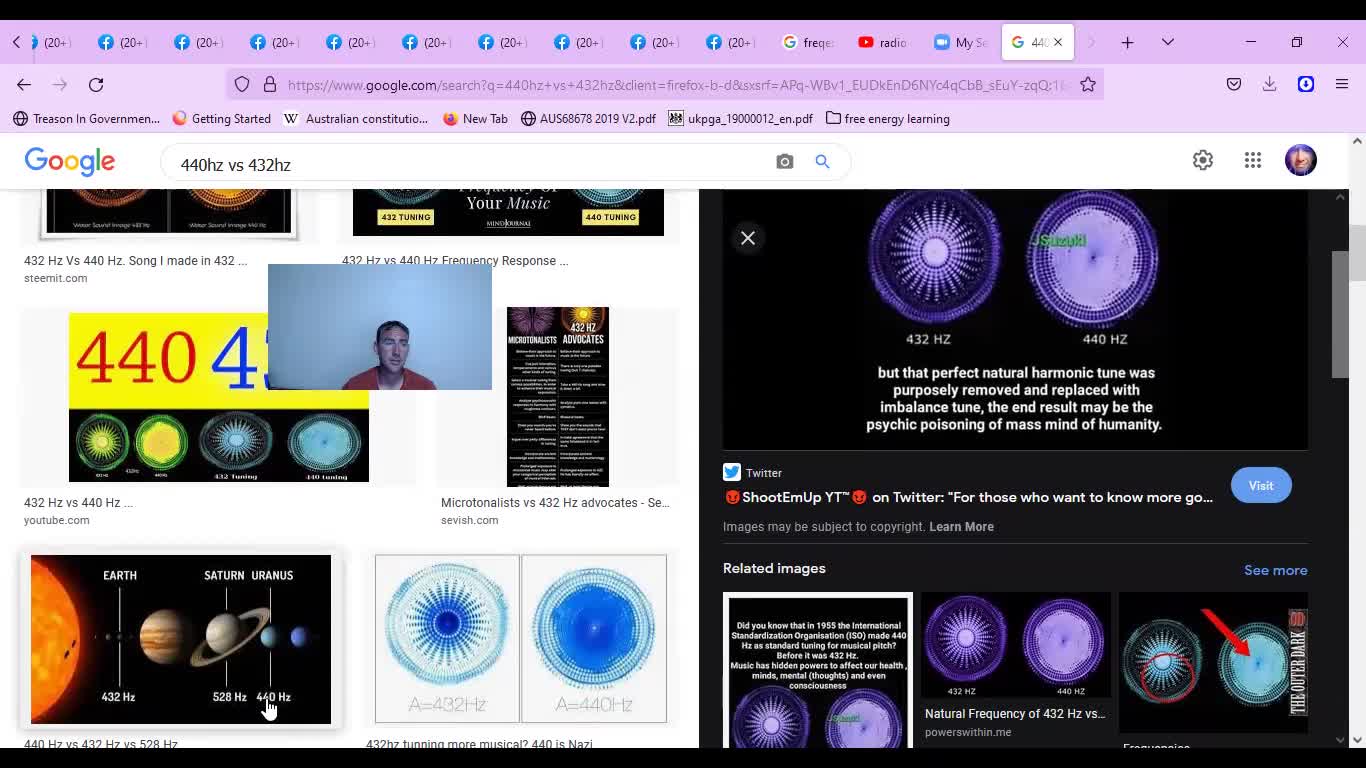Submit search with magnifying glass icon
This screenshot has width=1366, height=768.
point(822,161)
